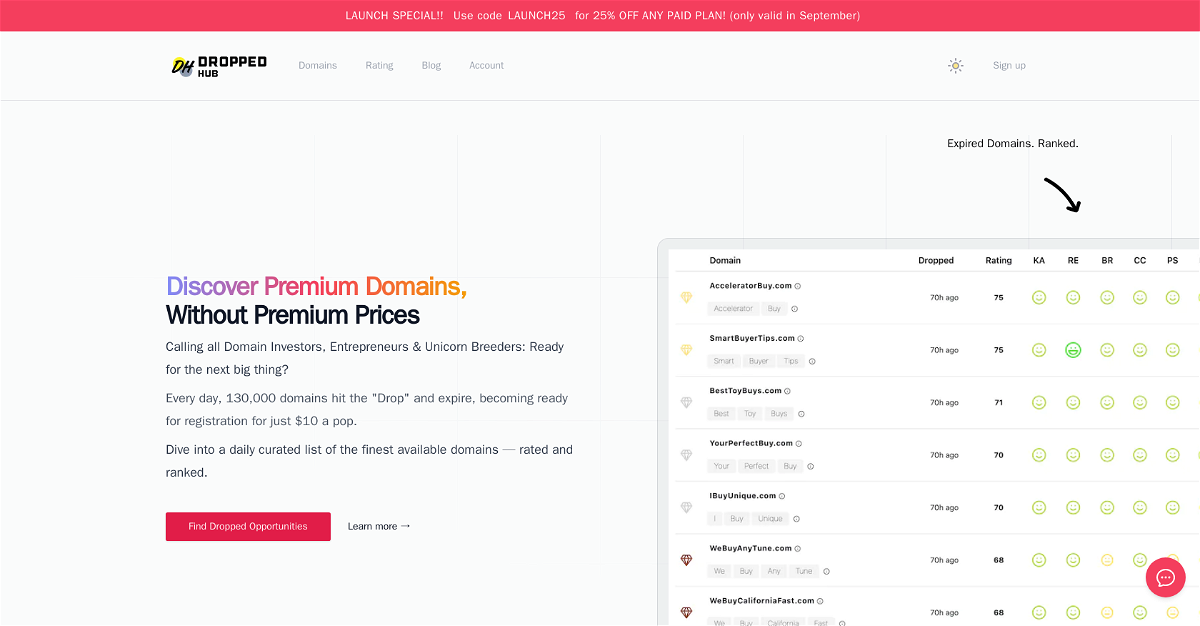Click info icon beside SmartBuyerTips.com domain name
The height and width of the screenshot is (626, 1200).
(801, 339)
